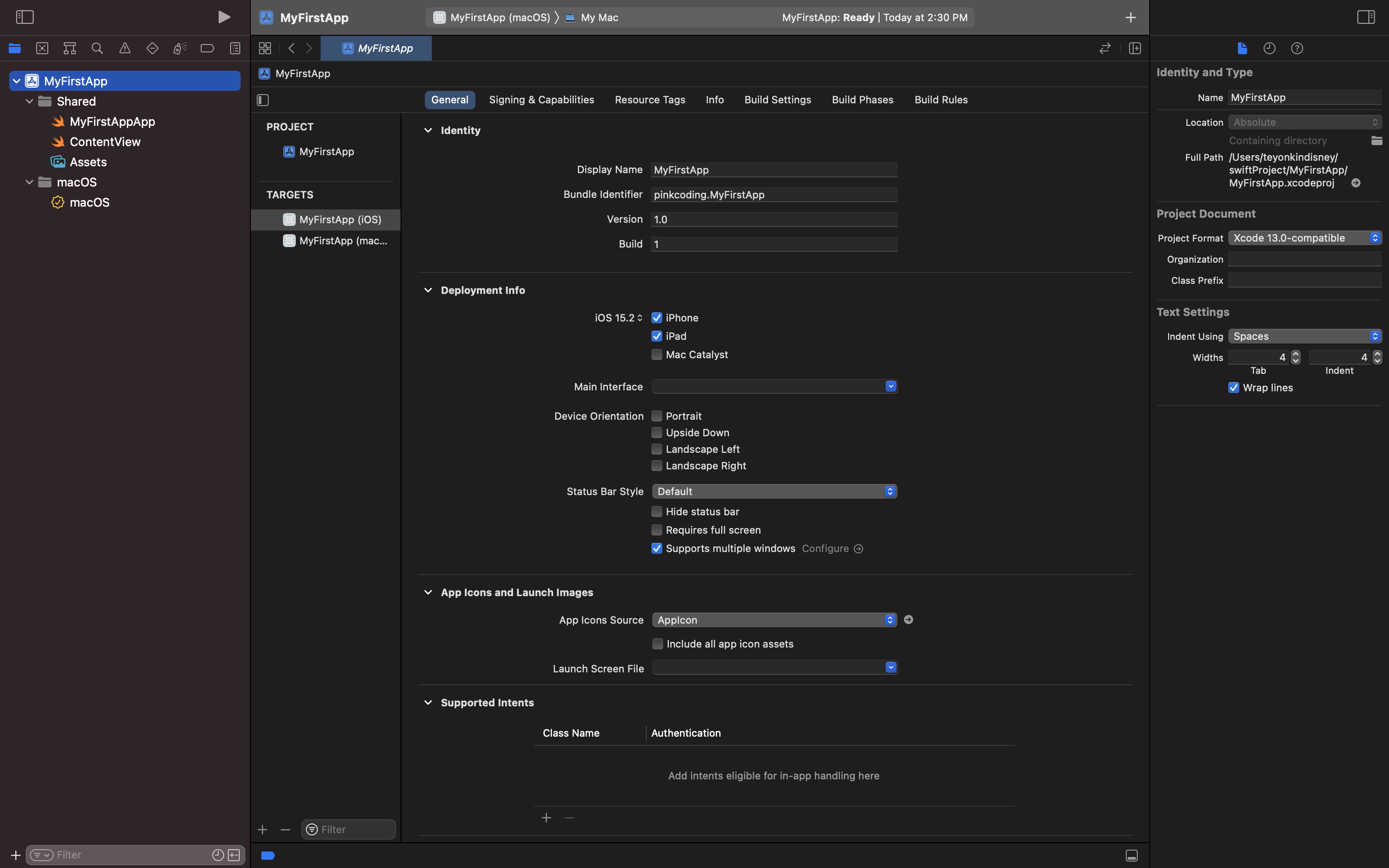Image resolution: width=1389 pixels, height=868 pixels.
Task: Click the editor options swap icon
Action: coord(1105,48)
